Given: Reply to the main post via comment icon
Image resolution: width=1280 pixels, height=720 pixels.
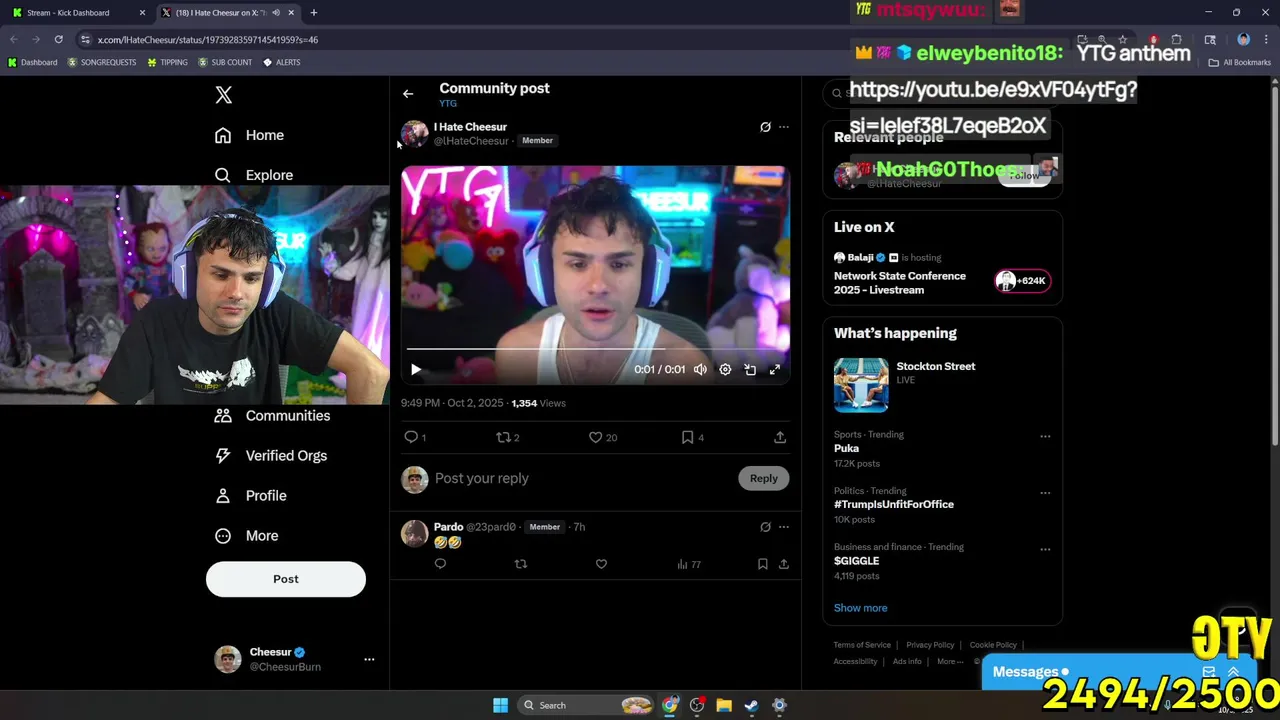Looking at the screenshot, I should [x=411, y=437].
